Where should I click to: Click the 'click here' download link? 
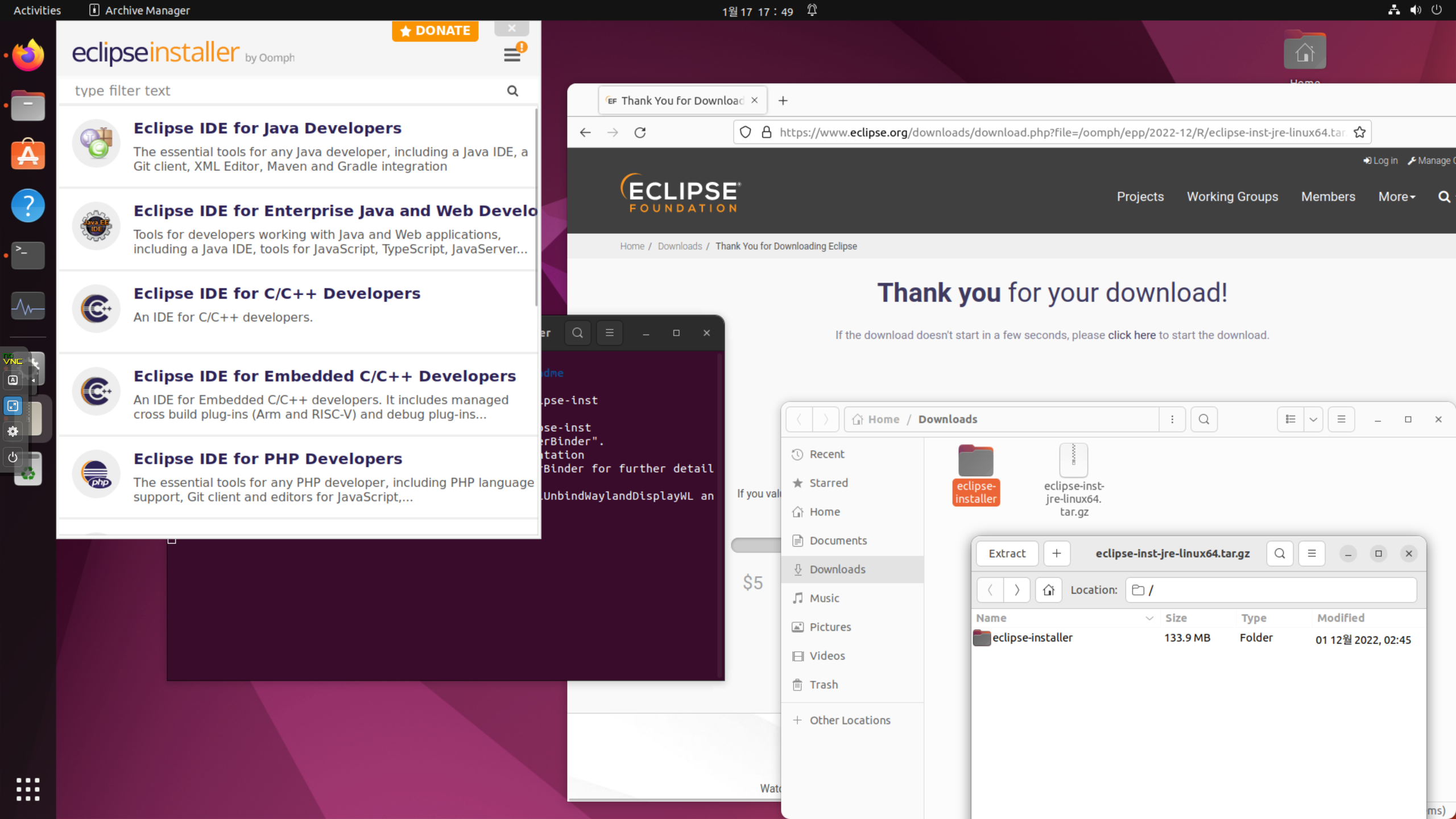tap(1131, 336)
